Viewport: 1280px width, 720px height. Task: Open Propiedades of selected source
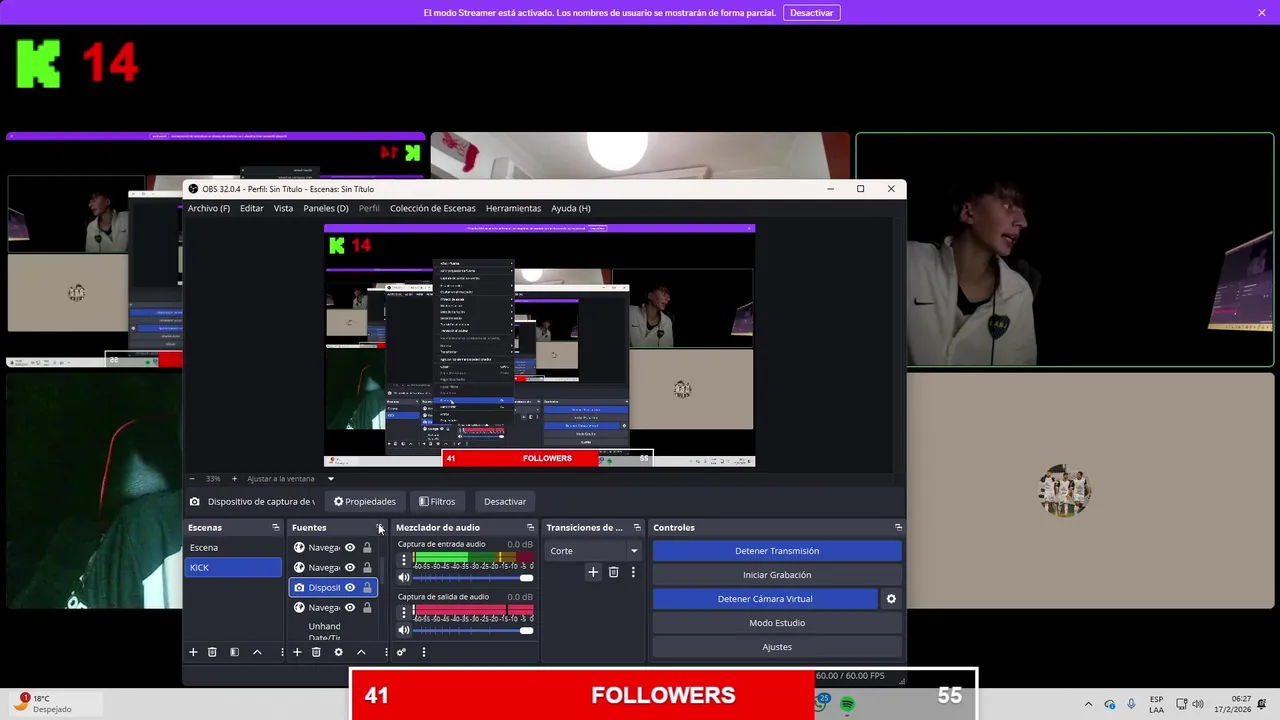(365, 502)
